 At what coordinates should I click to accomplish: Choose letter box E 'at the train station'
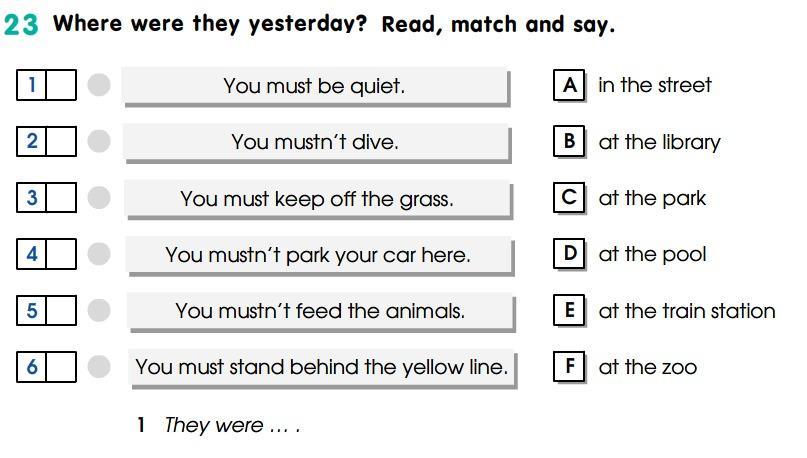[569, 310]
